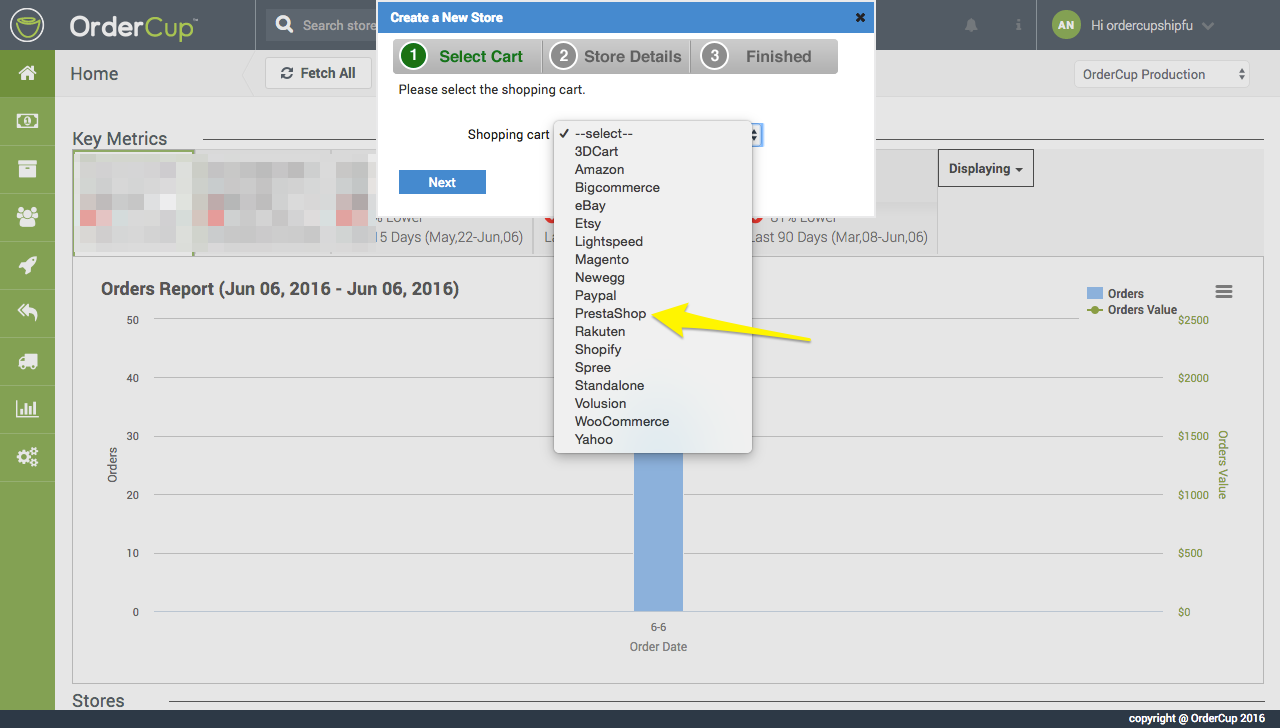Open the bar chart reports sidebar icon
The height and width of the screenshot is (728, 1280).
(27, 408)
